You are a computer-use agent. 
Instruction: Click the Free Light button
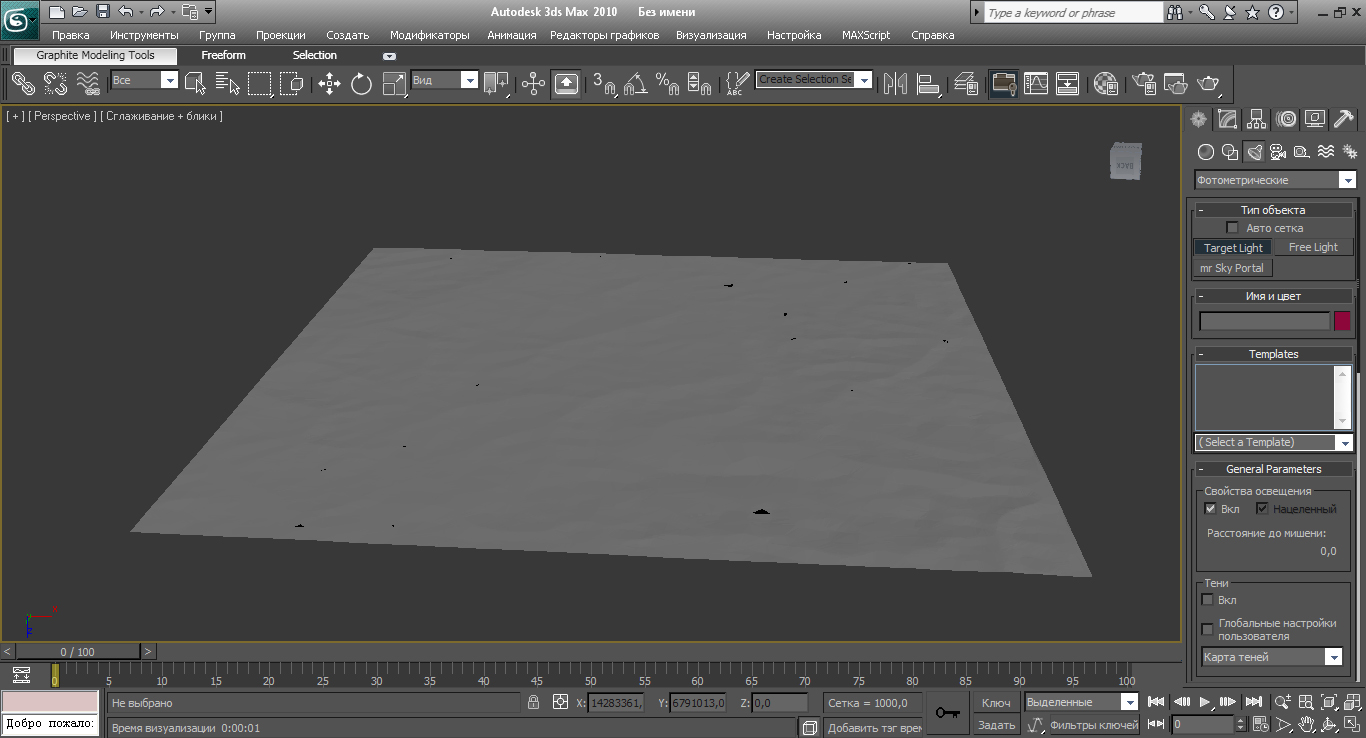pos(1312,248)
